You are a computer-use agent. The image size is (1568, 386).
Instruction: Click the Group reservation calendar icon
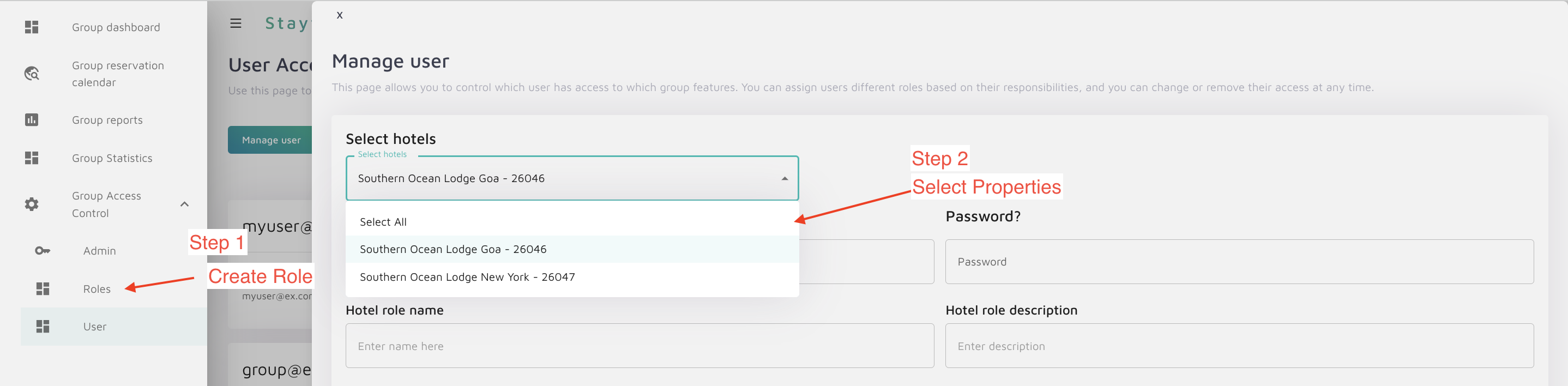click(32, 74)
